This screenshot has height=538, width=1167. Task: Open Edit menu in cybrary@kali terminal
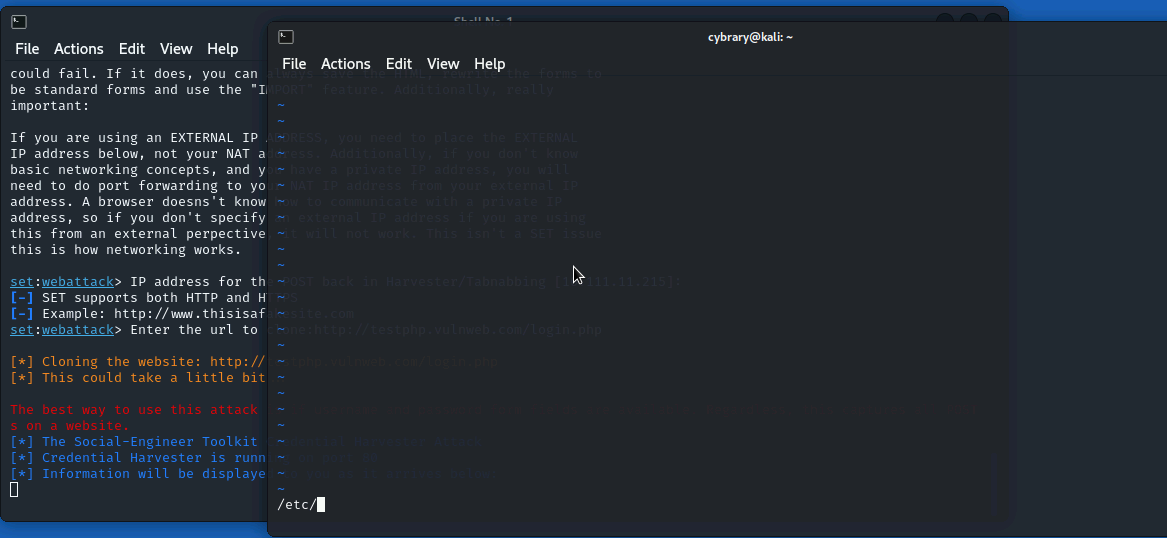[398, 64]
